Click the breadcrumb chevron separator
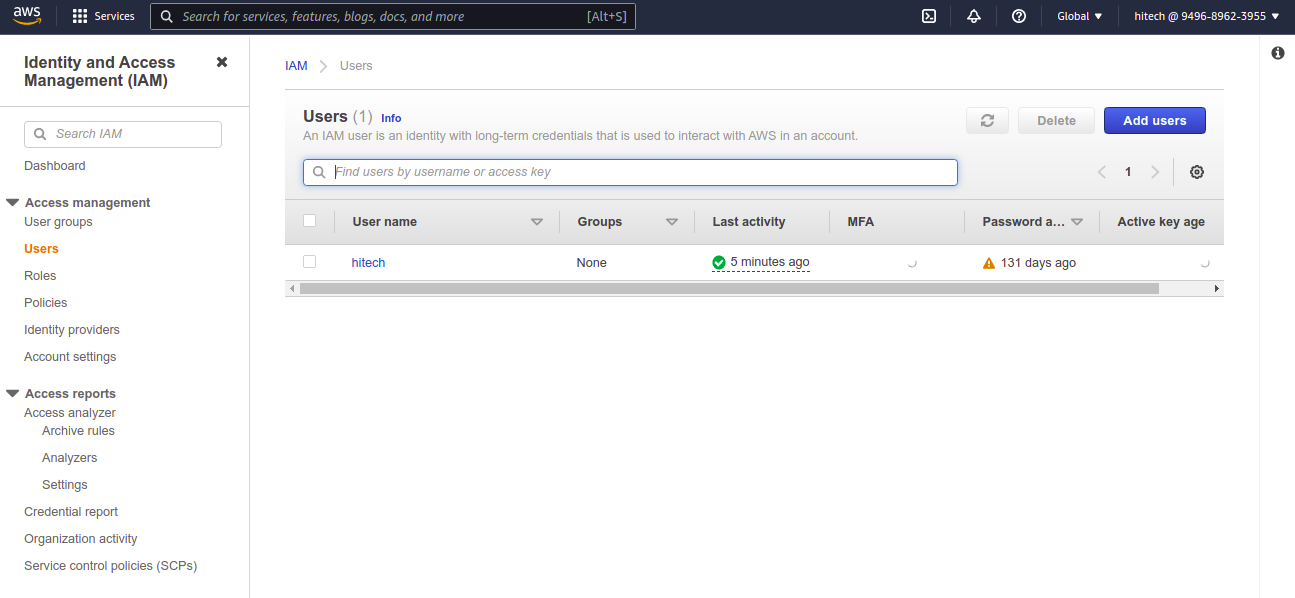The image size is (1295, 598). (323, 66)
